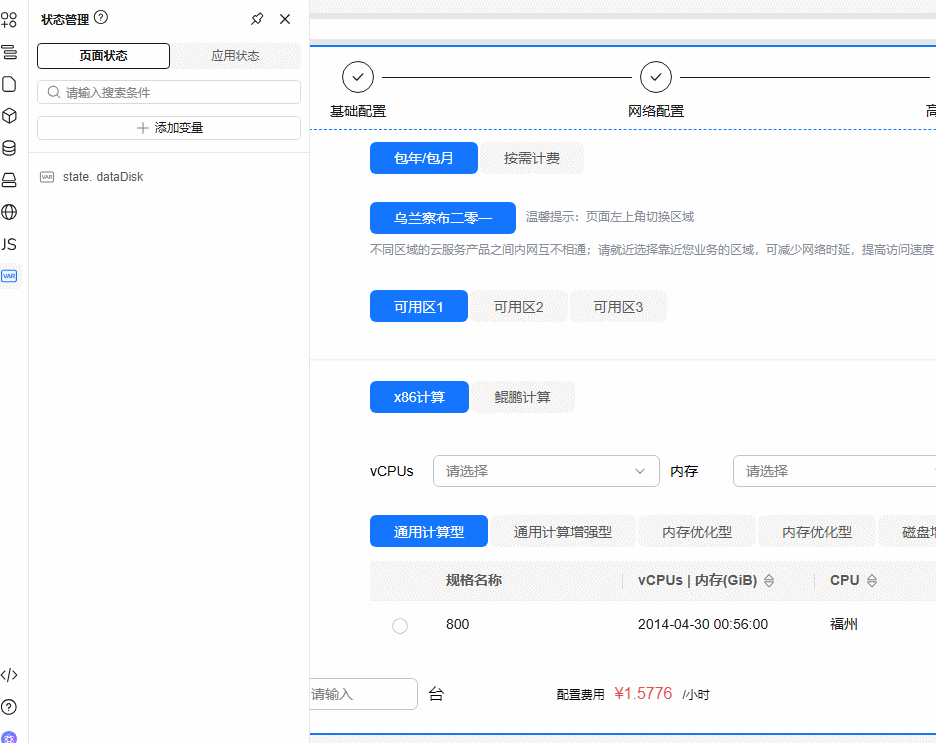
Task: Toggle the vCPUs | 内存(GiB) column sort arrows
Action: pos(769,580)
